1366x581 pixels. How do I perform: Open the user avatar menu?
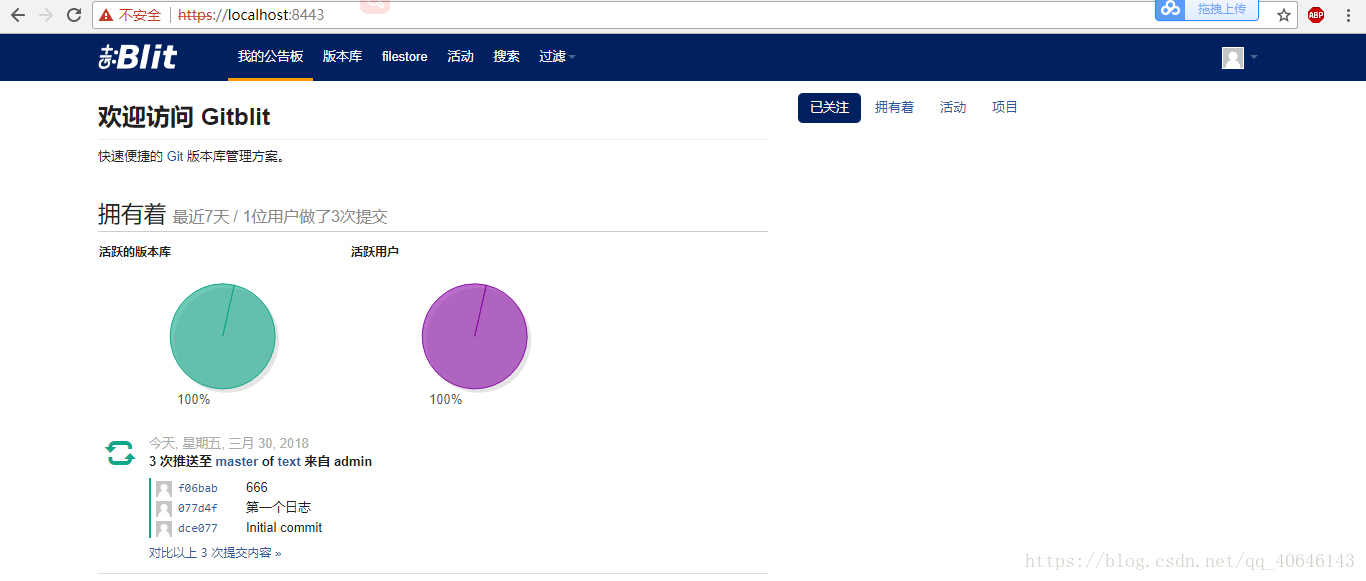pyautogui.click(x=1239, y=58)
